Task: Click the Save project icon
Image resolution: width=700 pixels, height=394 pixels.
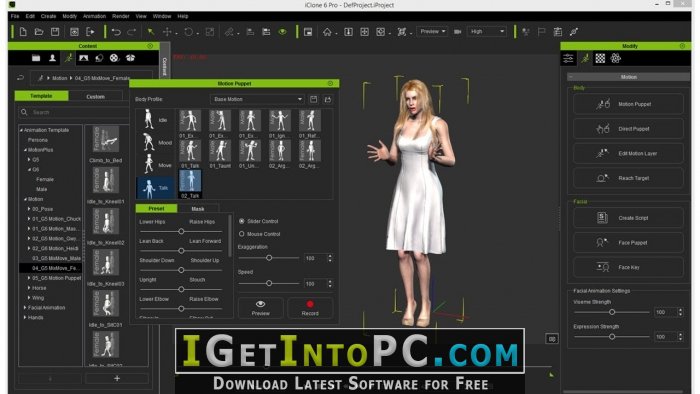Action: point(55,32)
